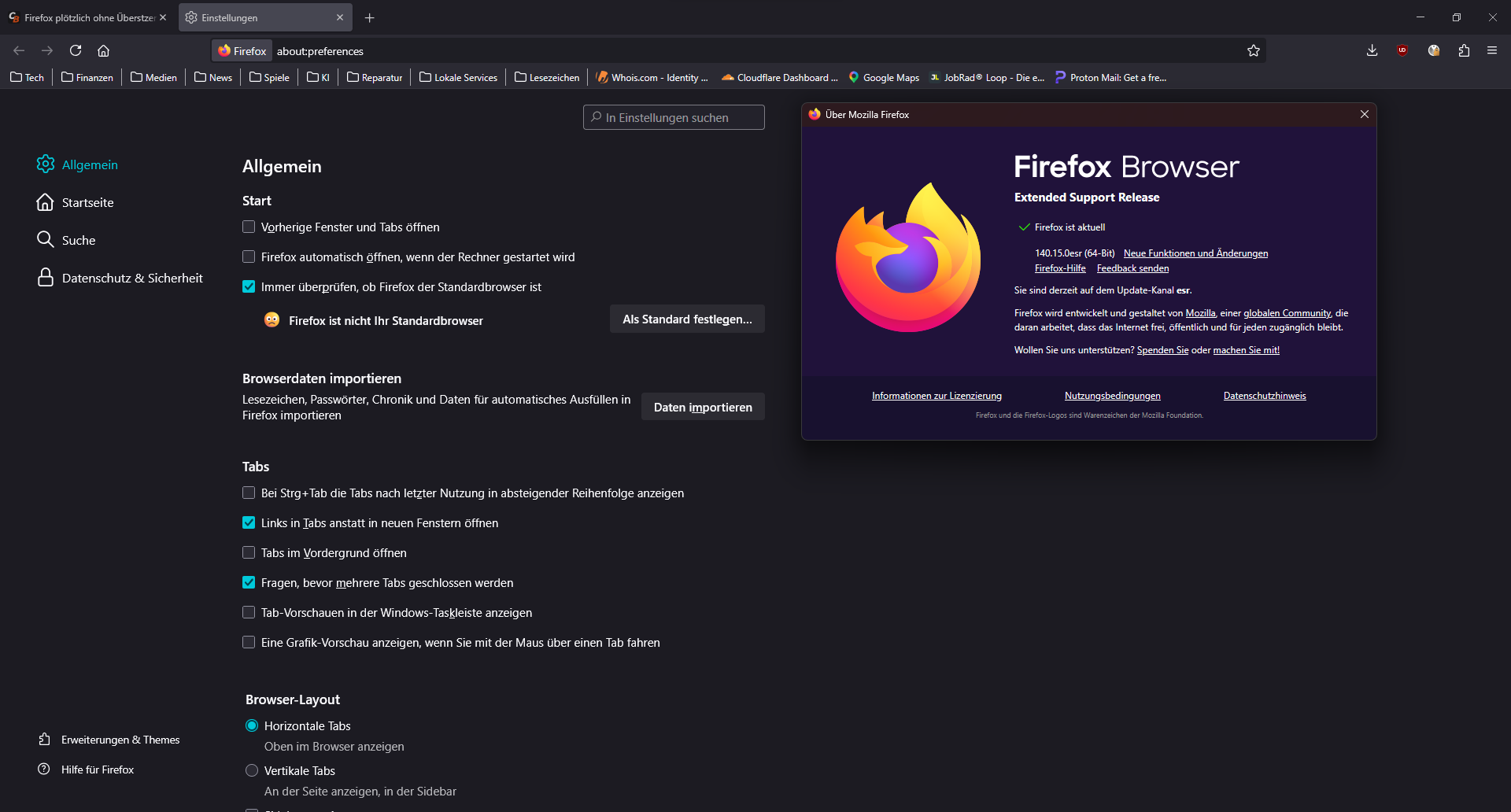Bookmark this page with the star icon
Image resolution: width=1511 pixels, height=812 pixels.
pos(1254,50)
